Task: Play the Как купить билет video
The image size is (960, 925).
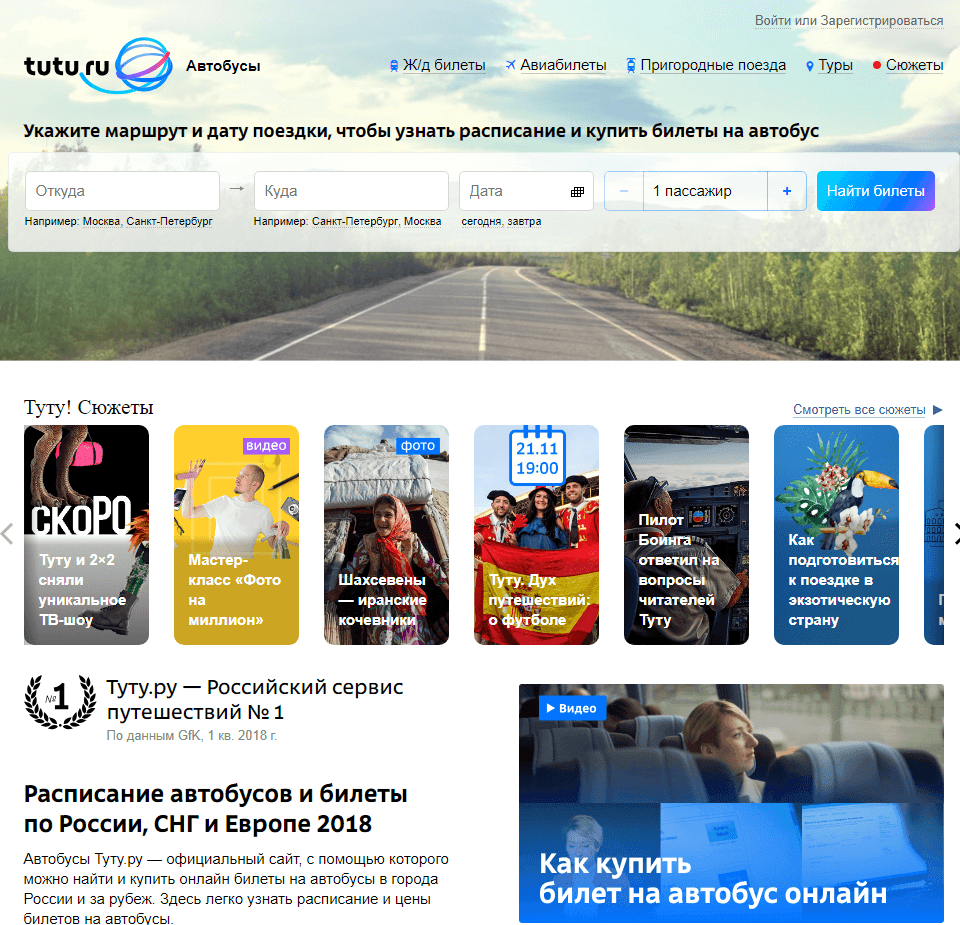Action: 731,803
